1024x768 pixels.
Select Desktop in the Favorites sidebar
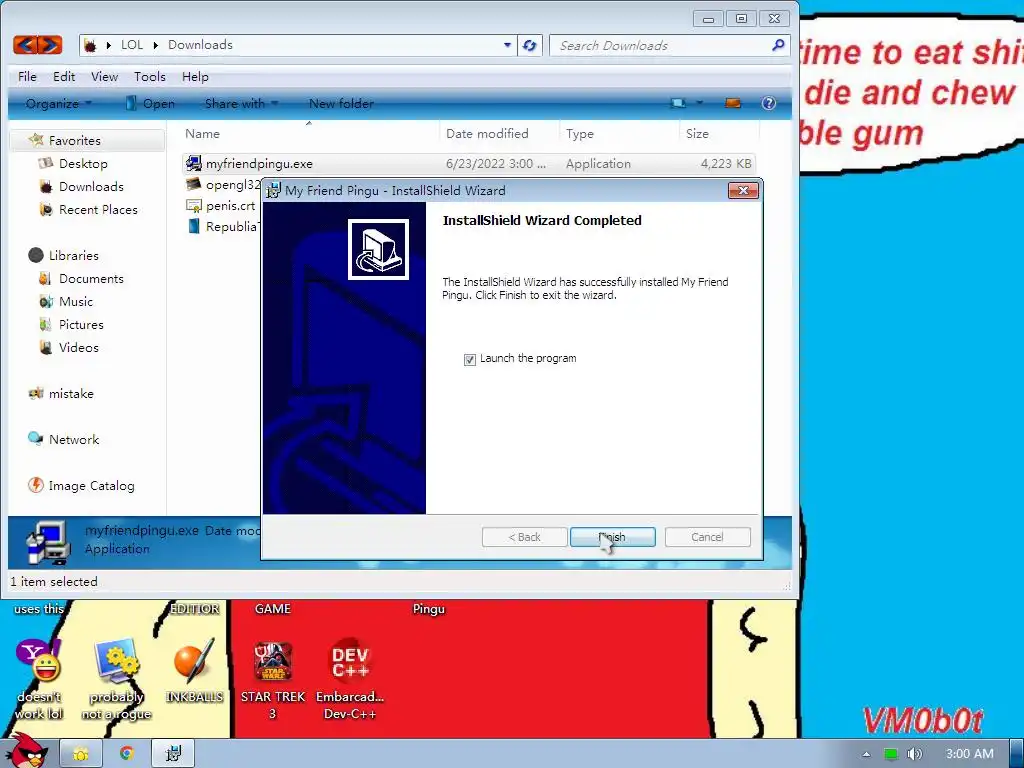[x=83, y=163]
